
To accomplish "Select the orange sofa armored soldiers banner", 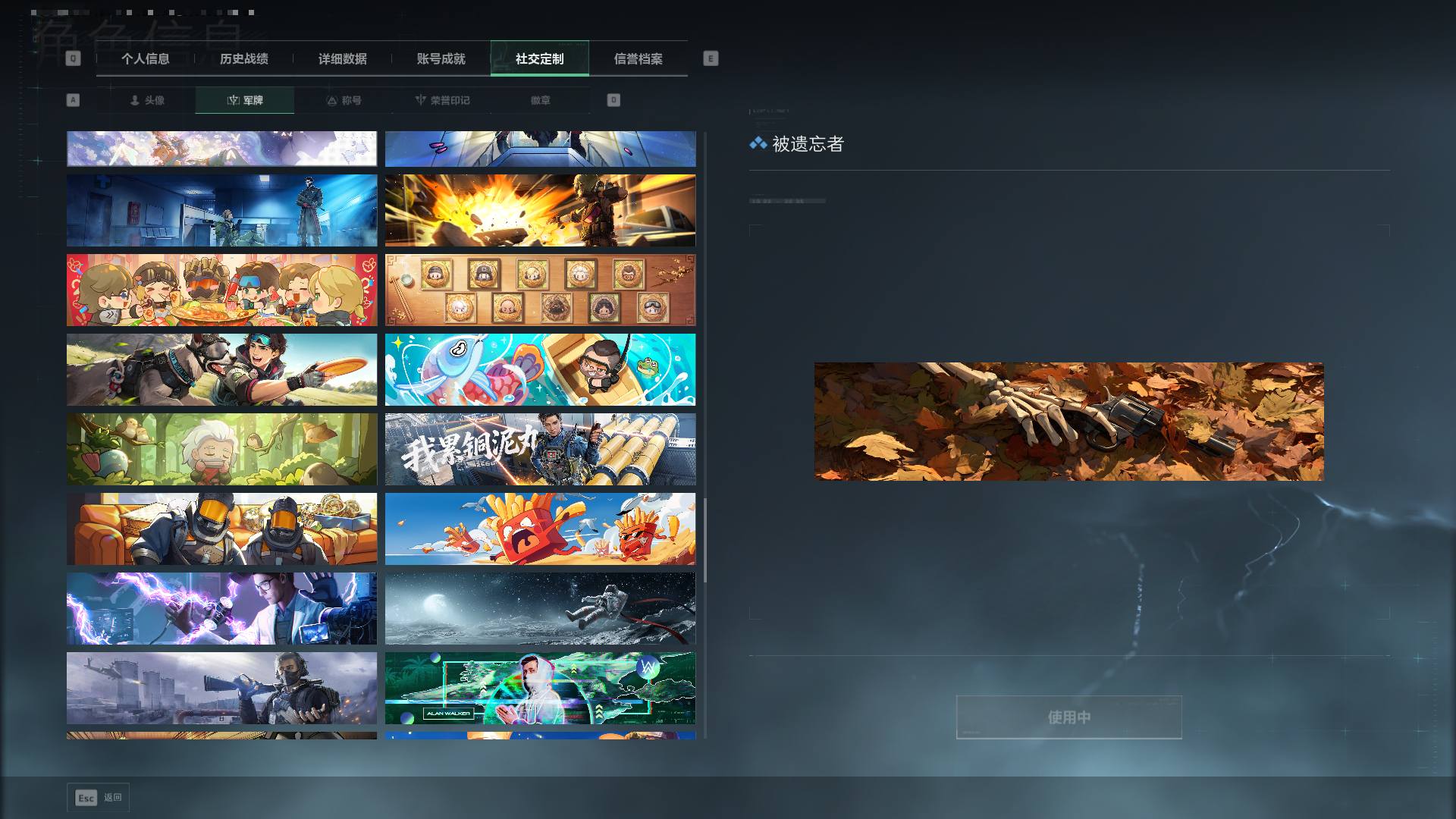I will 221,529.
